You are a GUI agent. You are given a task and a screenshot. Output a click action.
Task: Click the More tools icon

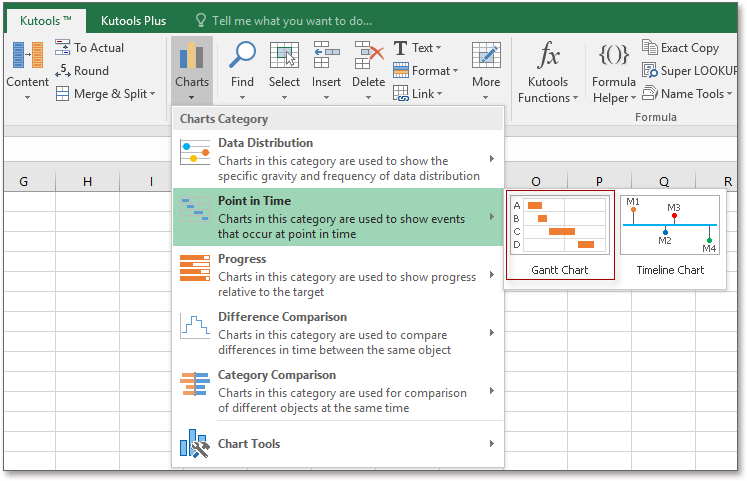pos(486,55)
